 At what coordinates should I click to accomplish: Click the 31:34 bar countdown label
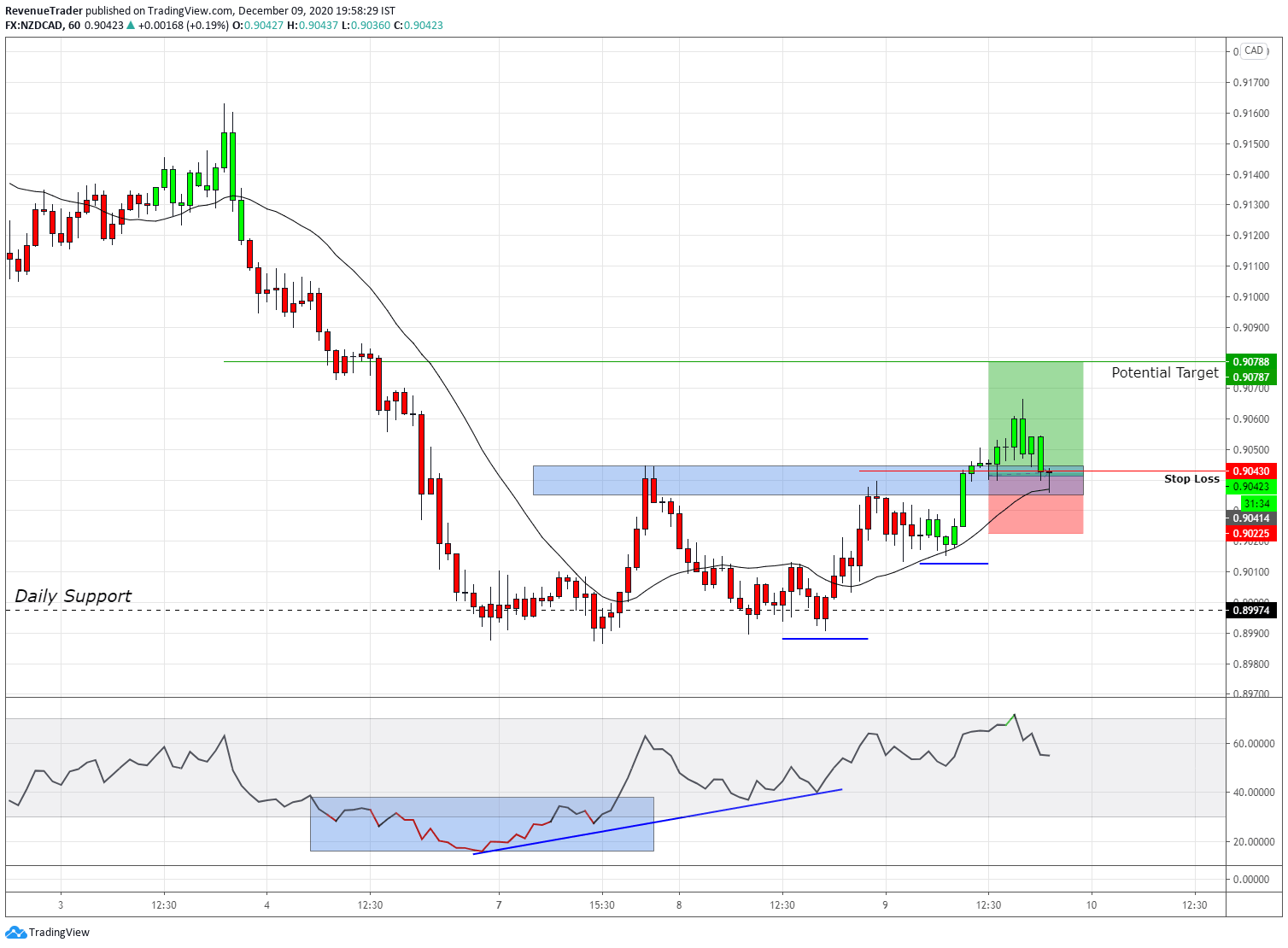click(1258, 503)
